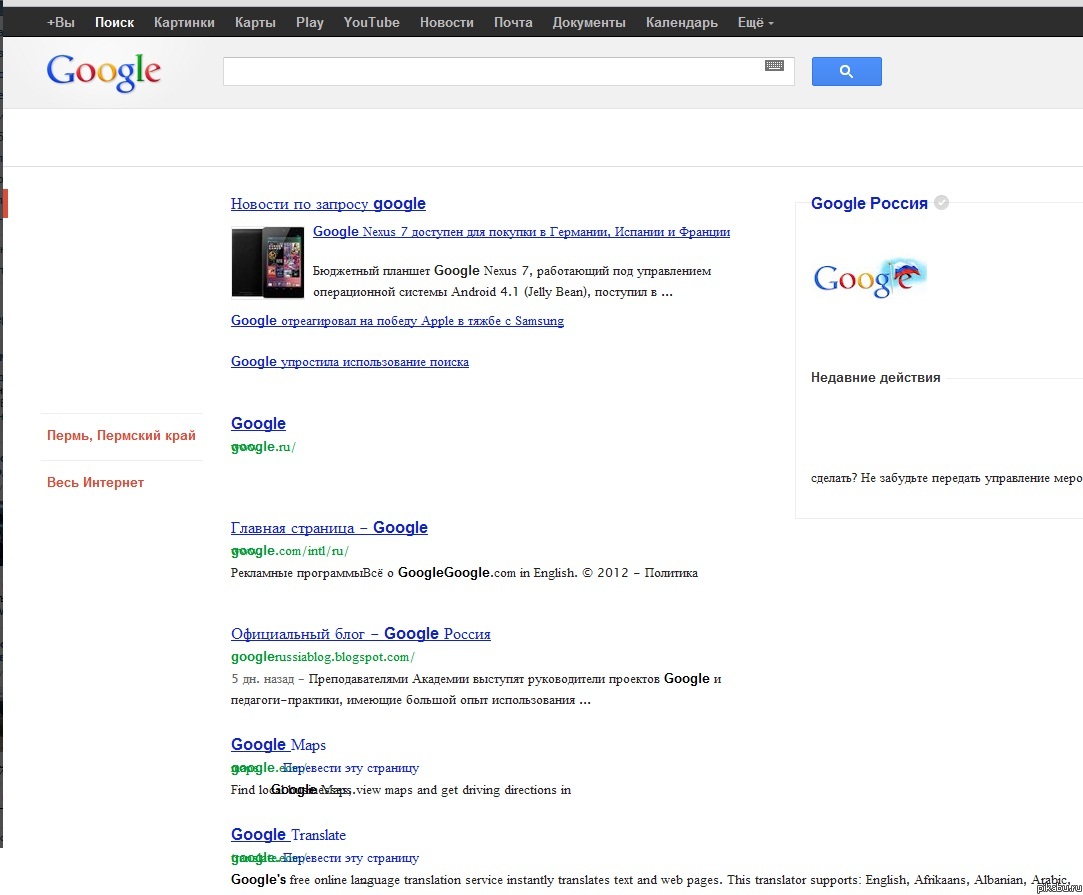Image resolution: width=1083 pixels, height=895 pixels.
Task: Open the Nexus 7 news thumbnail
Action: [267, 262]
